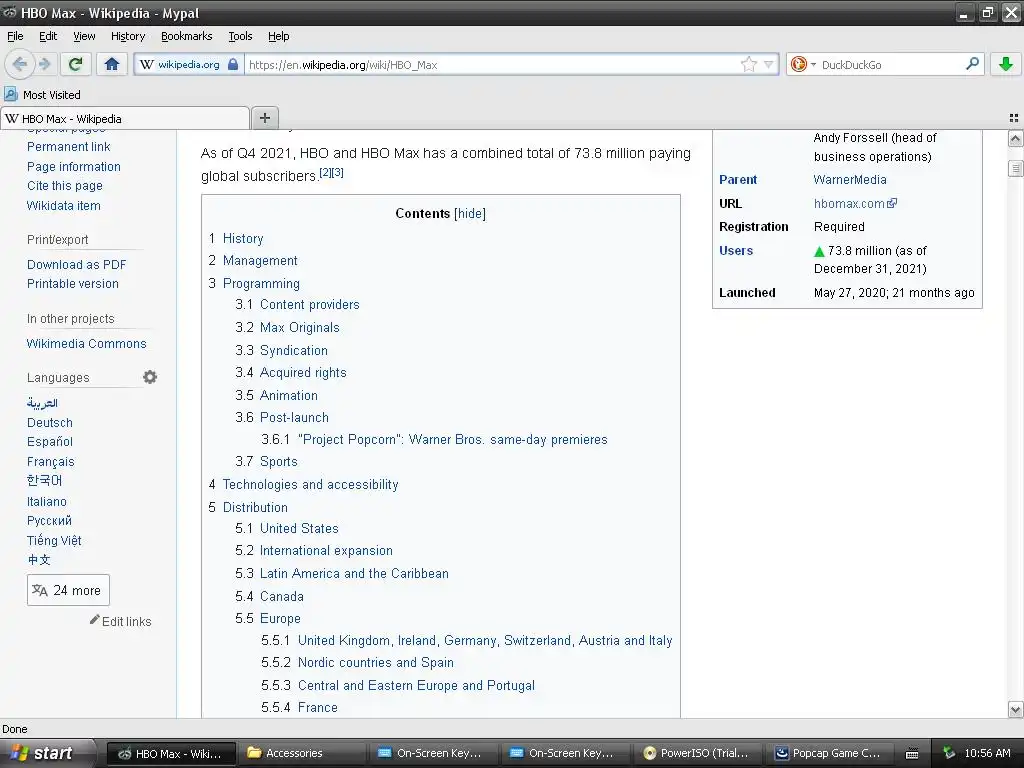
Task: Hide the Contents table via hide link
Action: click(x=470, y=214)
